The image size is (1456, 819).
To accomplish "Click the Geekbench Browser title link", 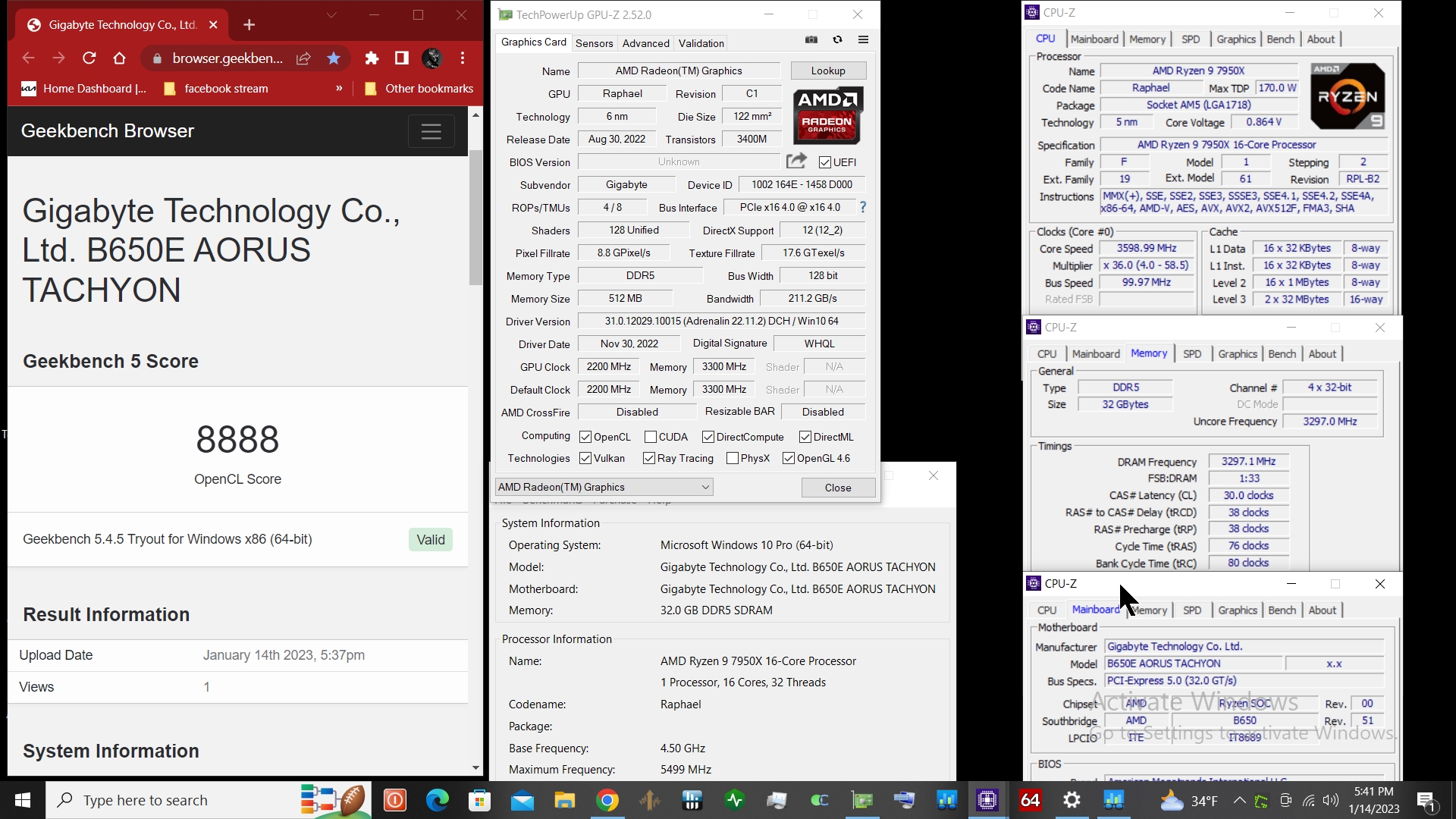I will (107, 130).
